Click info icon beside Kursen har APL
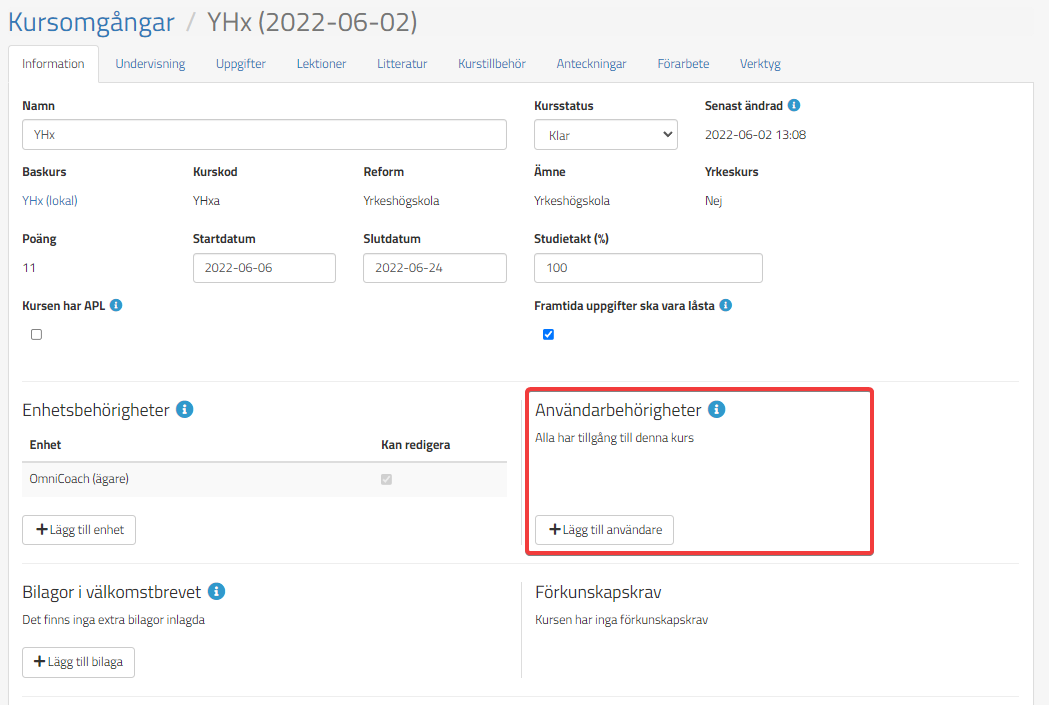This screenshot has width=1049, height=705. pos(116,305)
